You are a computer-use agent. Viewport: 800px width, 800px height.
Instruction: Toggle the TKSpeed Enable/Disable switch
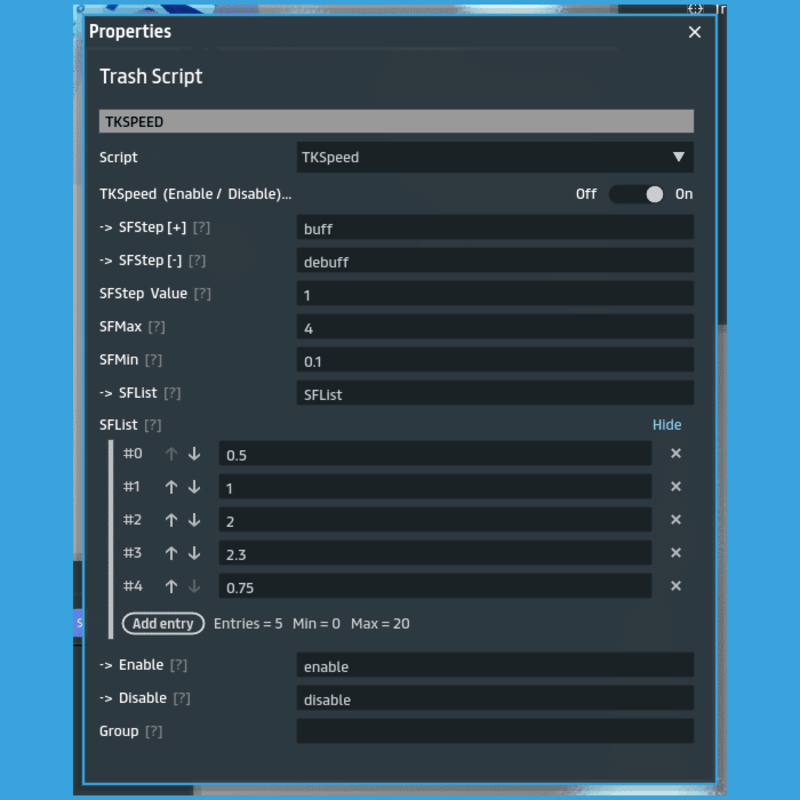636,194
